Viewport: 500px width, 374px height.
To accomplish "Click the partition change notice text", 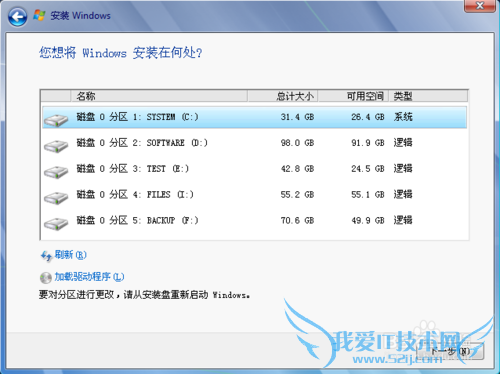I will pos(144,295).
